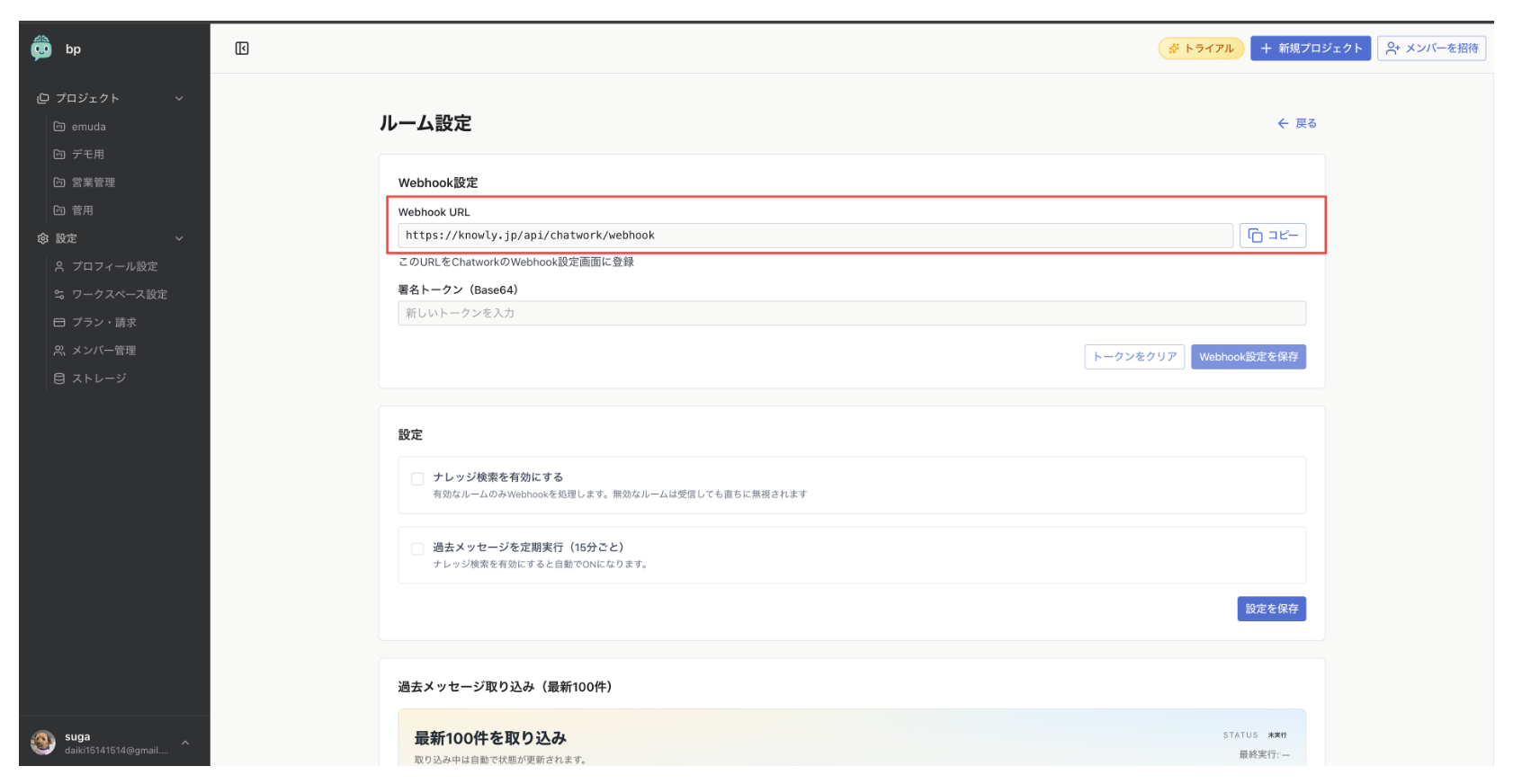Click Webhook設定を保存 button

pyautogui.click(x=1249, y=357)
